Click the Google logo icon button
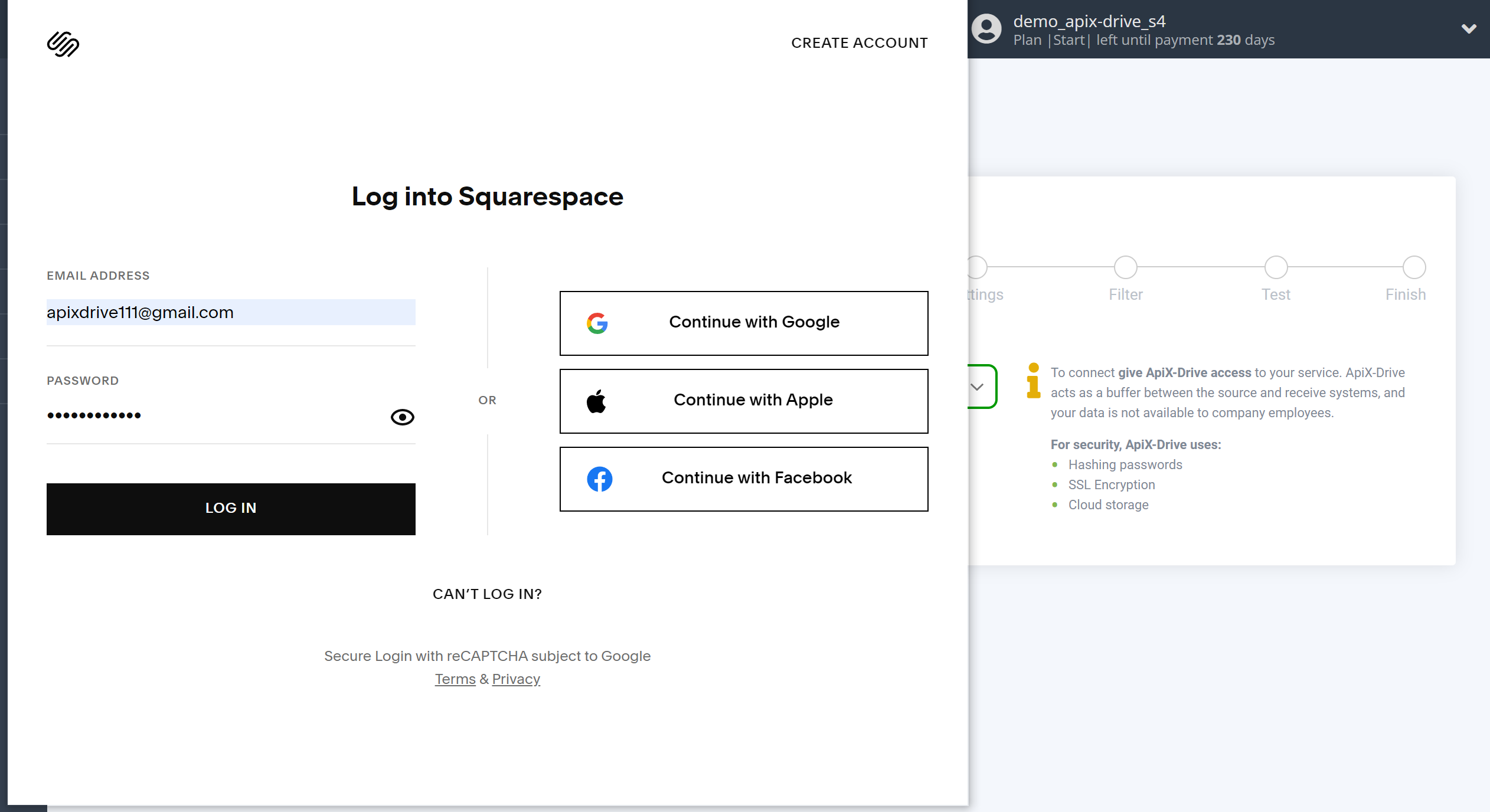The image size is (1490, 812). 597,322
